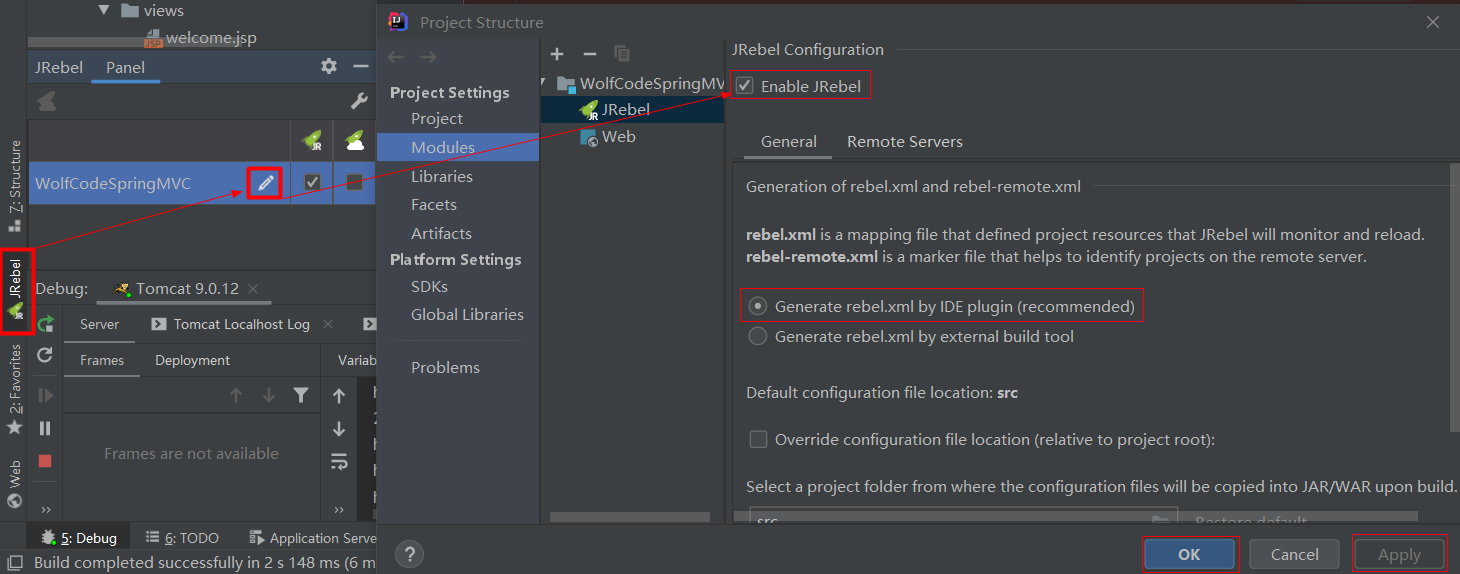Select Generate rebel.xml by IDE plugin
This screenshot has height=574, width=1460.
(x=758, y=306)
